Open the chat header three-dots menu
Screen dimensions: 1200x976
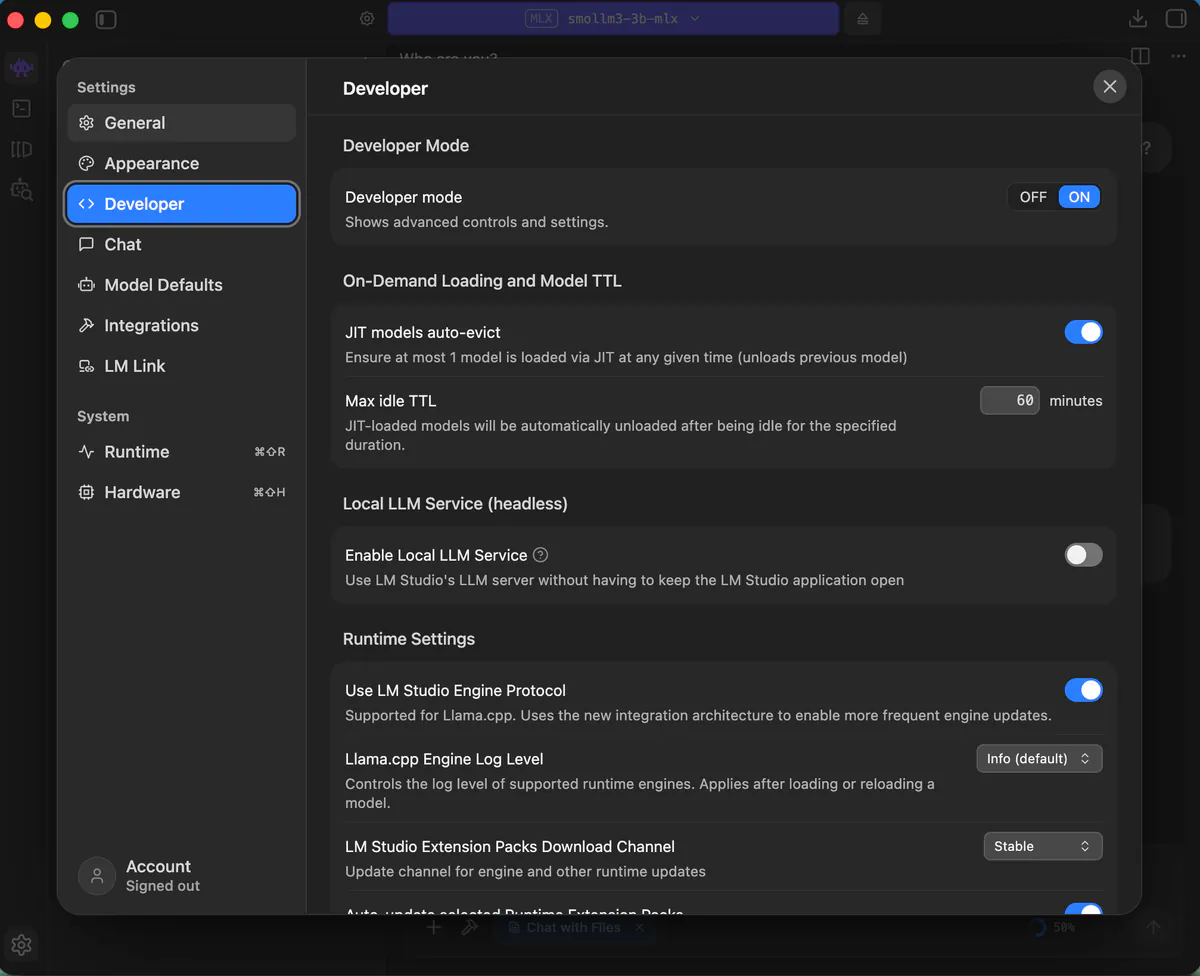(1178, 56)
